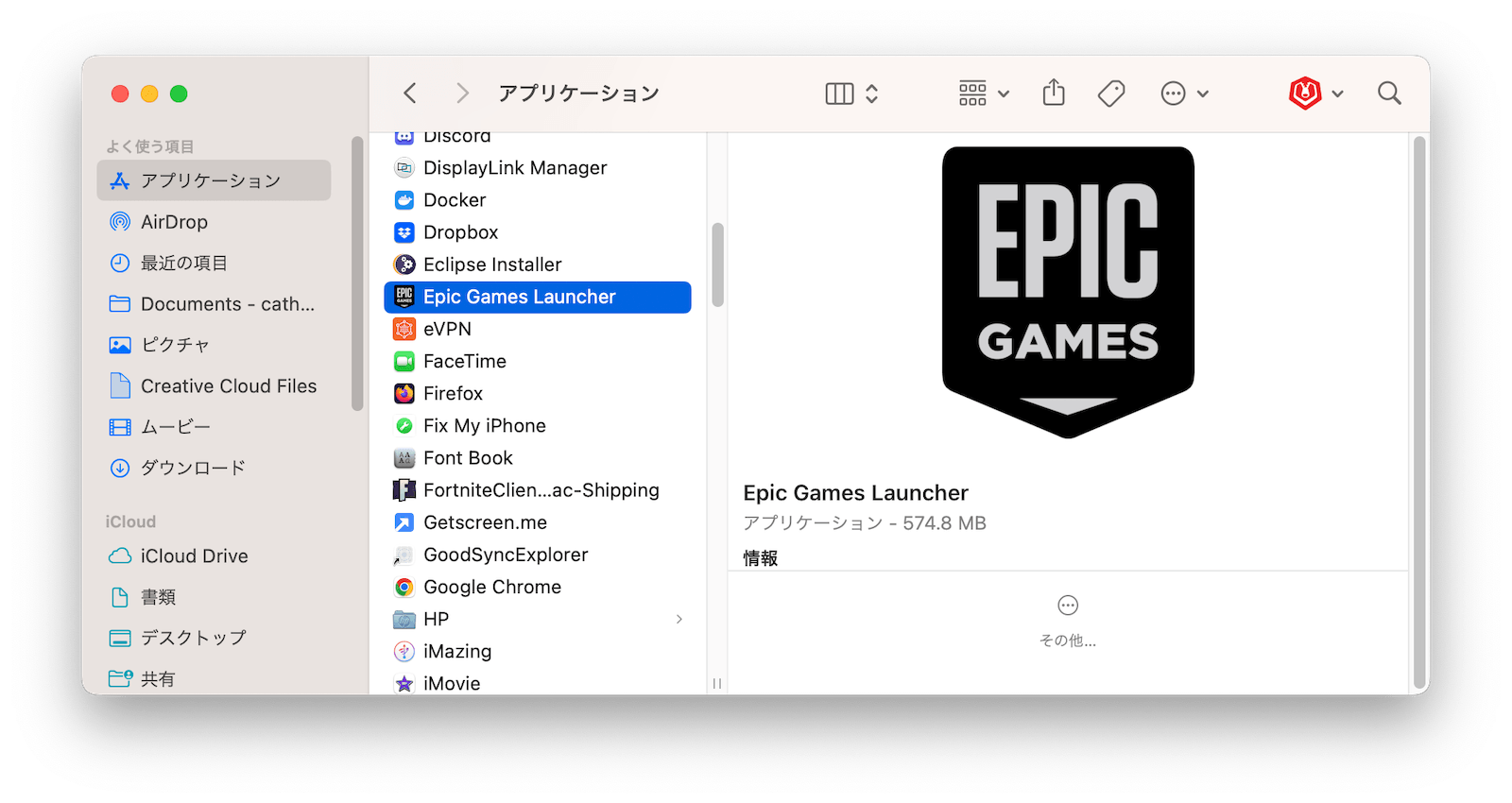Select GoodSyncExplorer in the list

538,555
